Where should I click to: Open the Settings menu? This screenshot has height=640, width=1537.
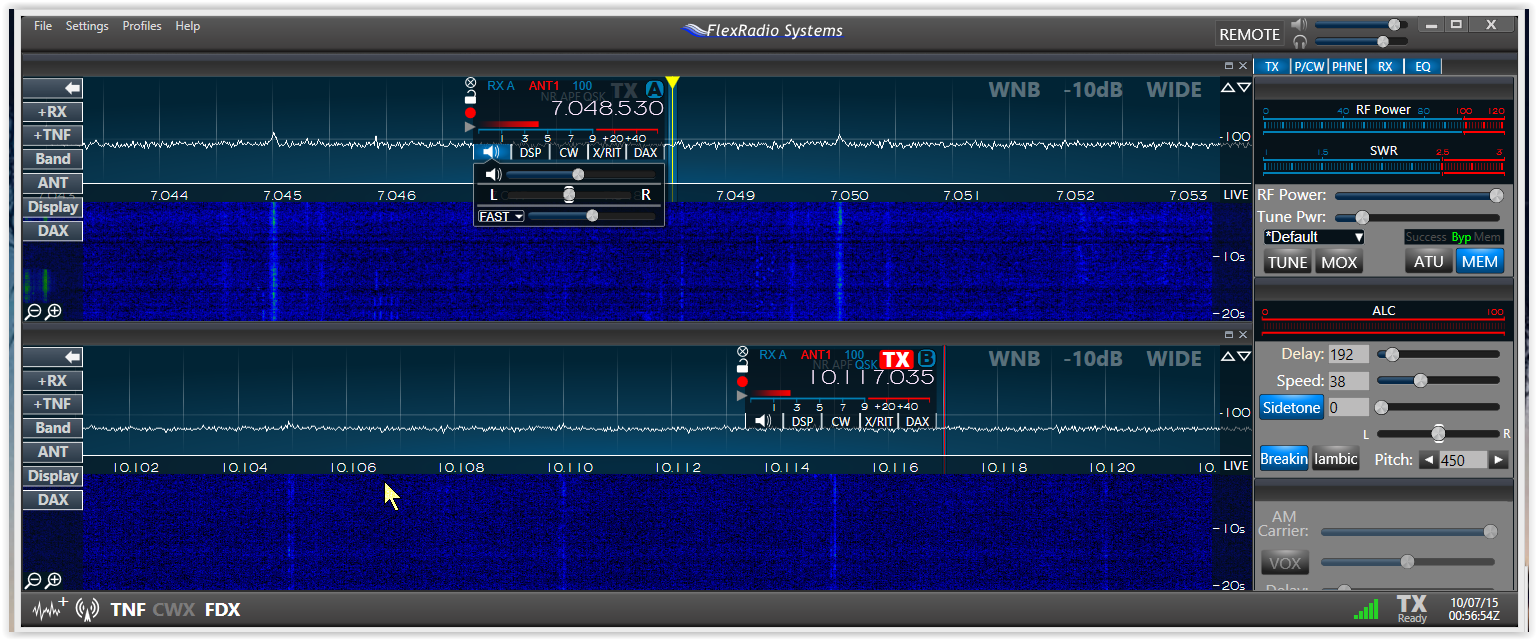coord(87,25)
